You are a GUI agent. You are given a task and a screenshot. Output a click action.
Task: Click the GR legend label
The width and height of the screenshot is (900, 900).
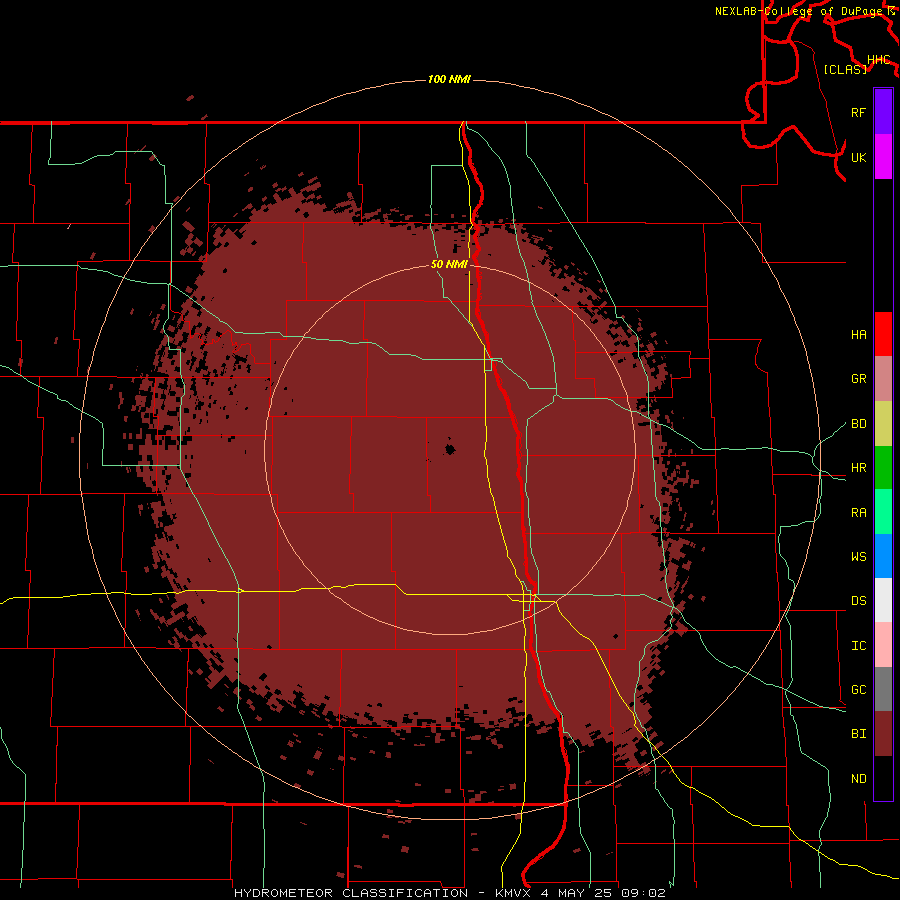(858, 379)
